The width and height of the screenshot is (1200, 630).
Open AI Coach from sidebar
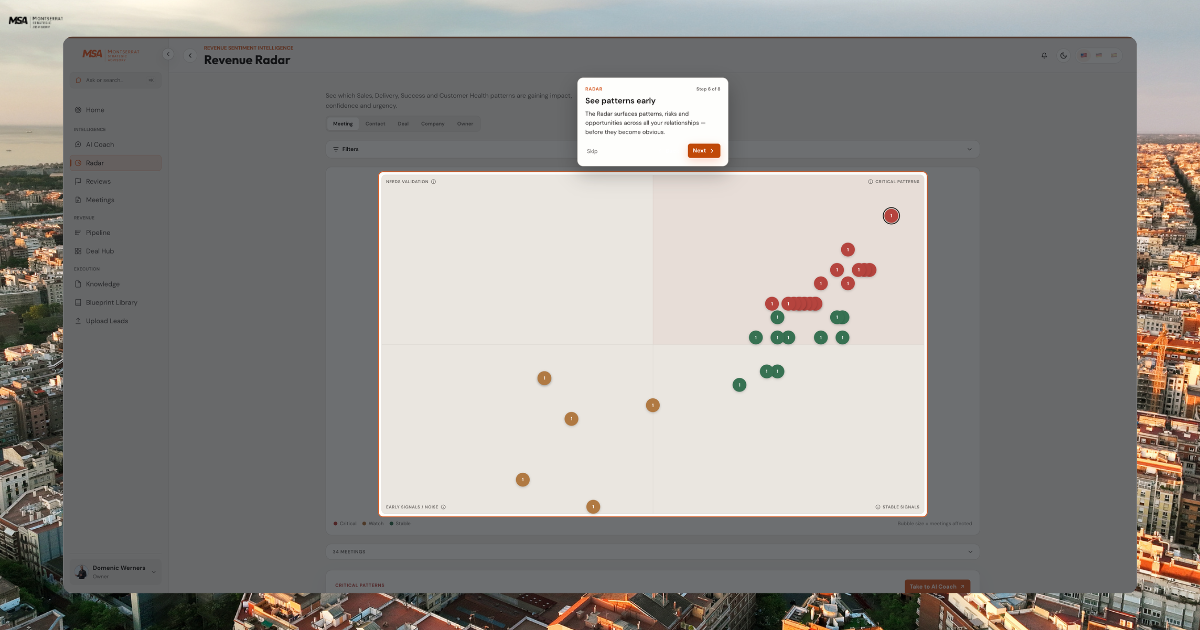pyautogui.click(x=100, y=144)
